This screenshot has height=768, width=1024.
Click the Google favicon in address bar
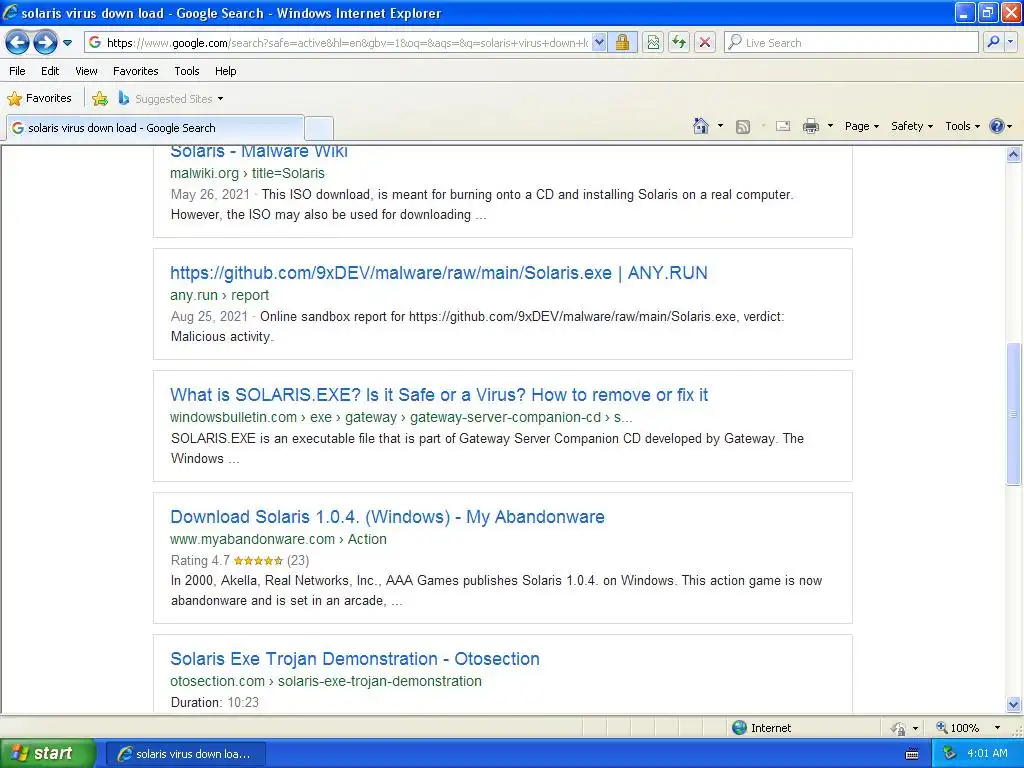pyautogui.click(x=95, y=42)
